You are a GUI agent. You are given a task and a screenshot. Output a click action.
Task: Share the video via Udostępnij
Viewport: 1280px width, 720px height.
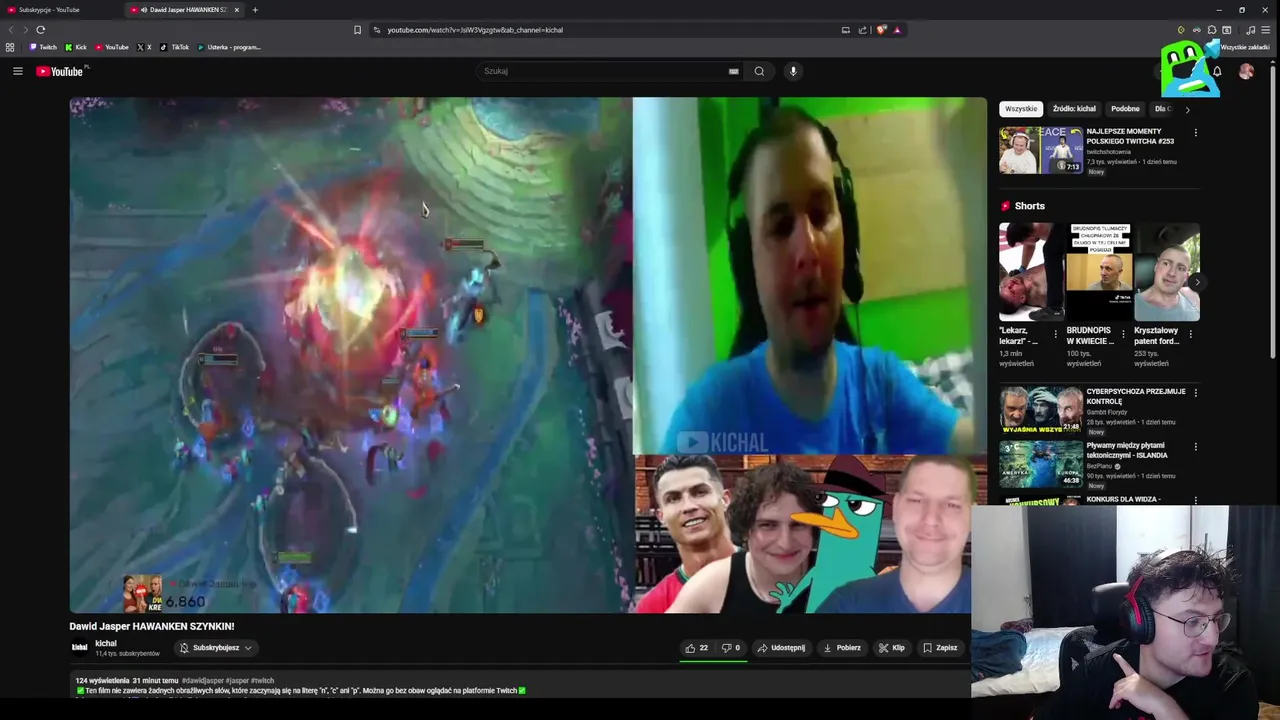781,648
